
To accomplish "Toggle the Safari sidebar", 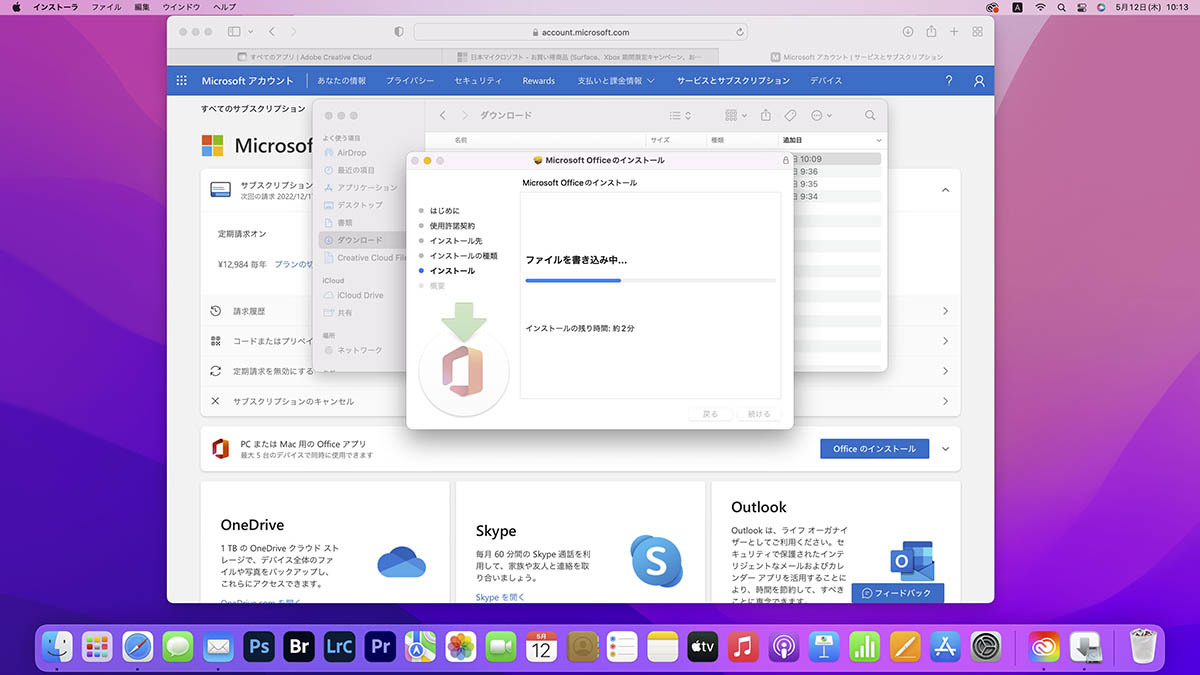I will click(234, 32).
